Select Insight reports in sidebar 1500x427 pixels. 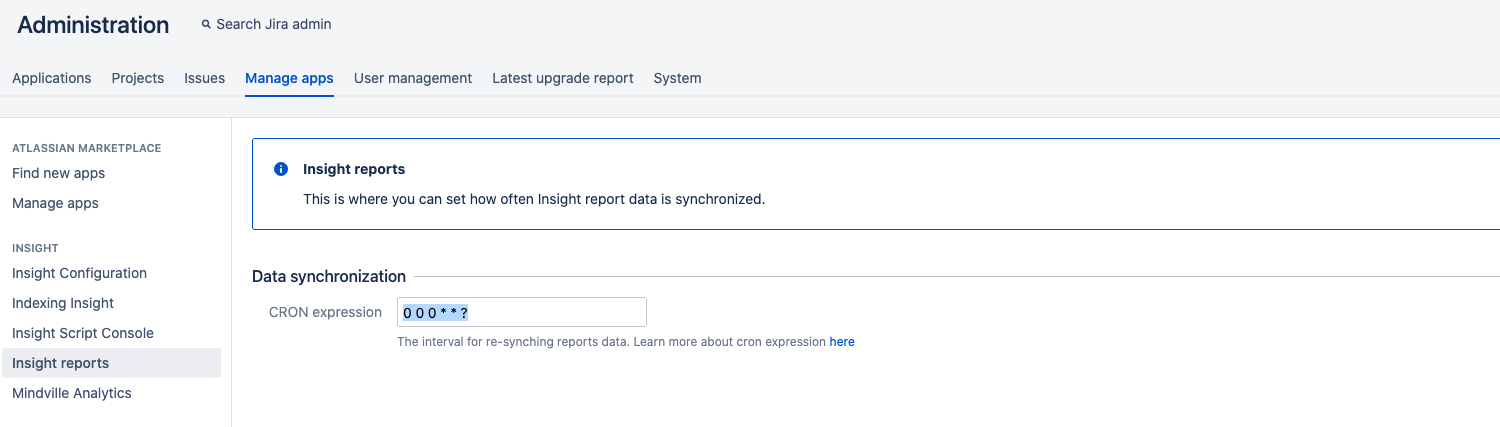[111, 363]
